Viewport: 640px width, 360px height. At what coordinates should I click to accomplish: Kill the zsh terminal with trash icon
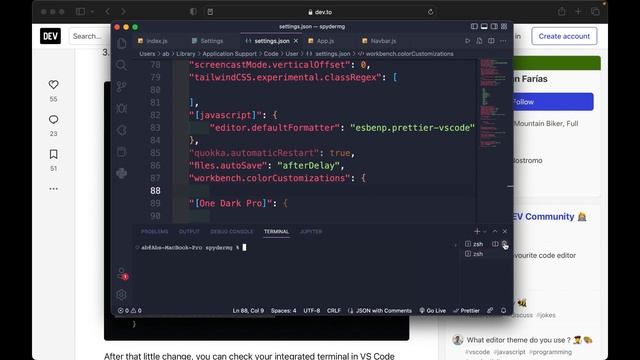pyautogui.click(x=505, y=244)
